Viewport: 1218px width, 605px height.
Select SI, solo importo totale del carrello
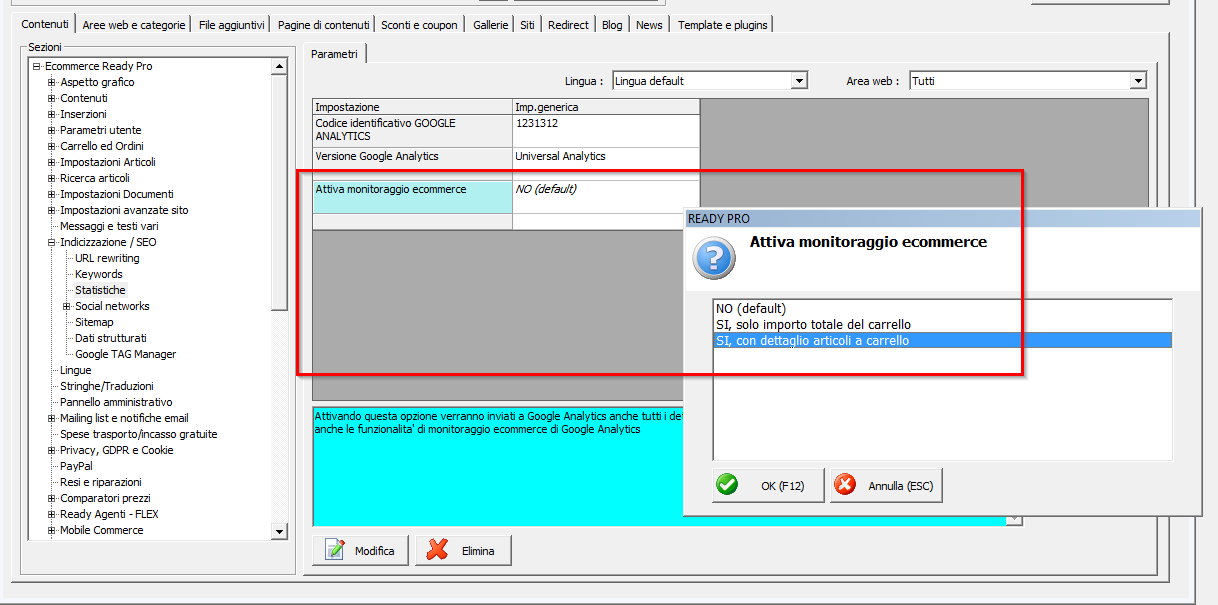[942, 324]
